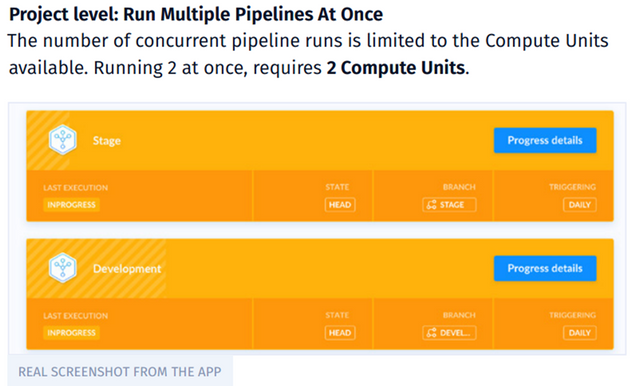640x386 pixels.
Task: Click INPROGRESS status badge of Development pipeline
Action: click(71, 333)
